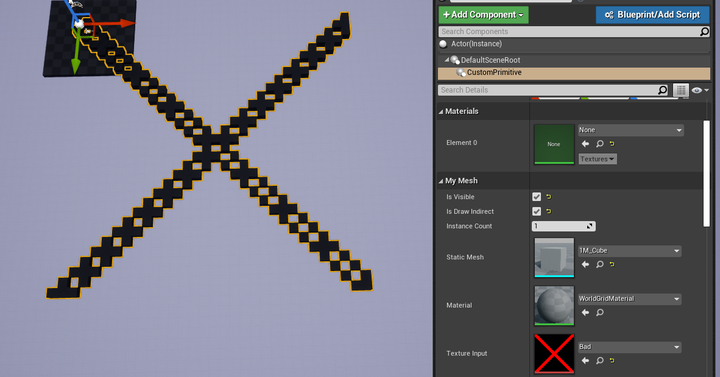Viewport: 720px width, 377px height.
Task: Use selected asset arrow for Static Mesh
Action: pos(585,264)
